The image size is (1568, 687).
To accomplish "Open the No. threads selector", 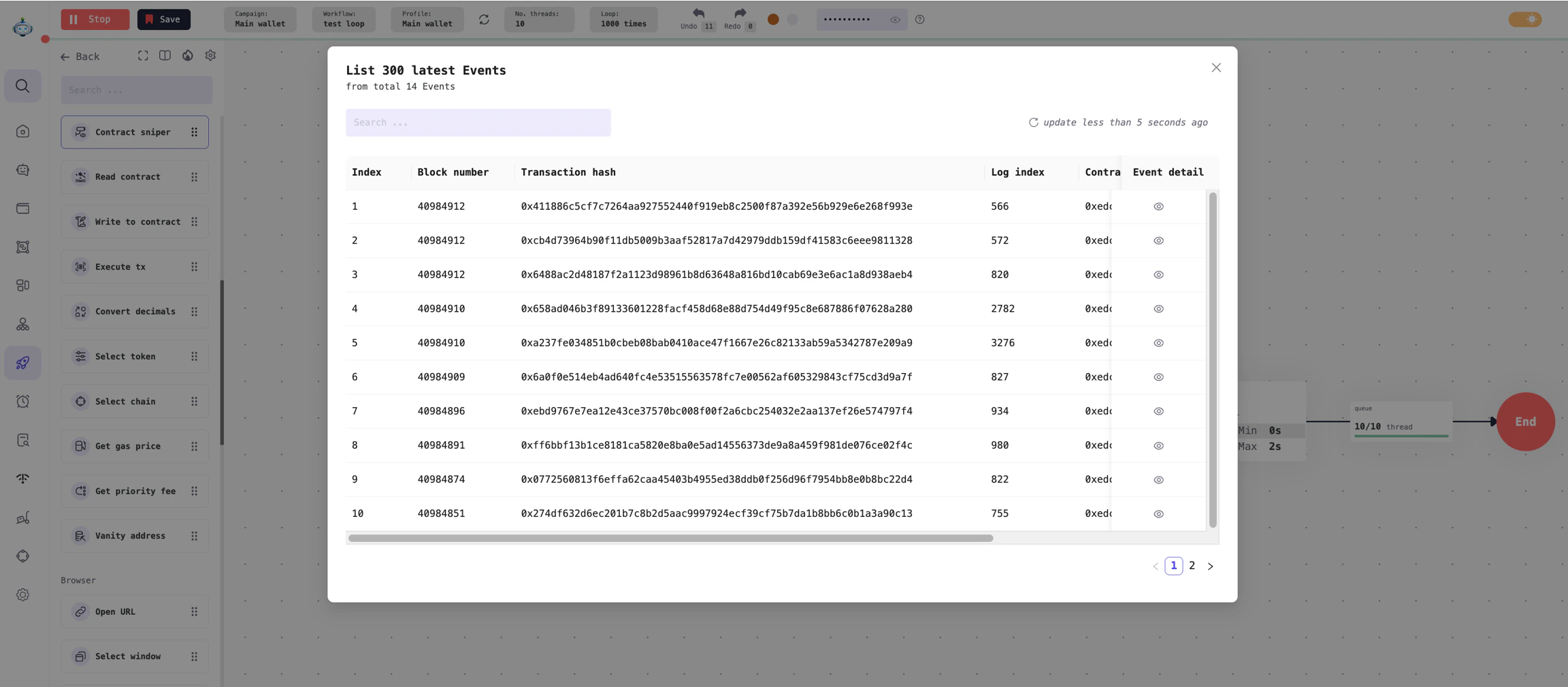I will (539, 19).
